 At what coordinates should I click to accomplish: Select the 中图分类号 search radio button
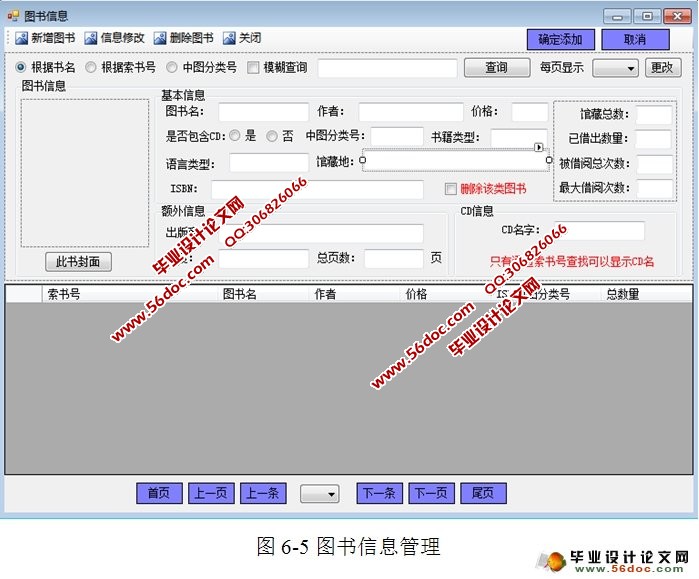pos(172,67)
